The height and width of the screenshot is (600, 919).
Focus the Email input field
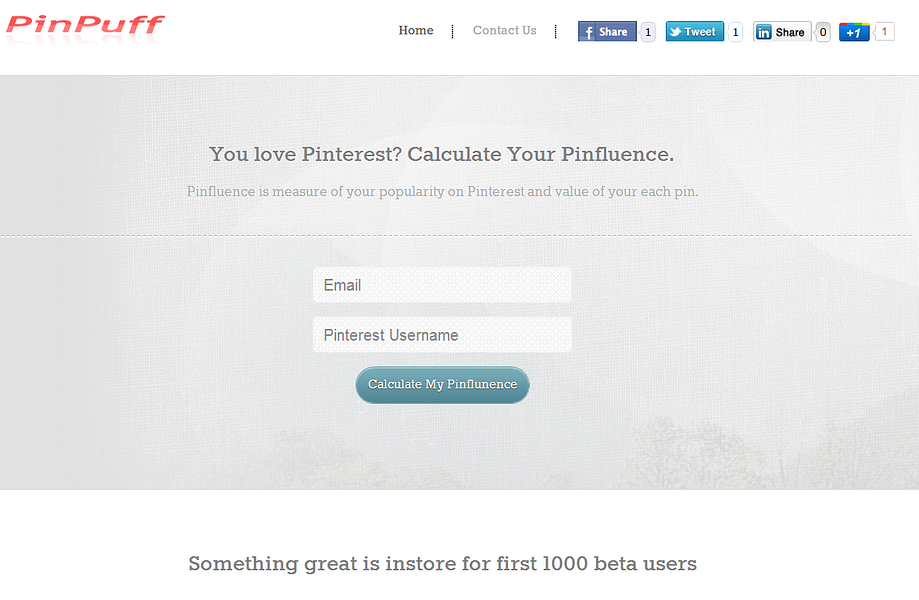442,285
